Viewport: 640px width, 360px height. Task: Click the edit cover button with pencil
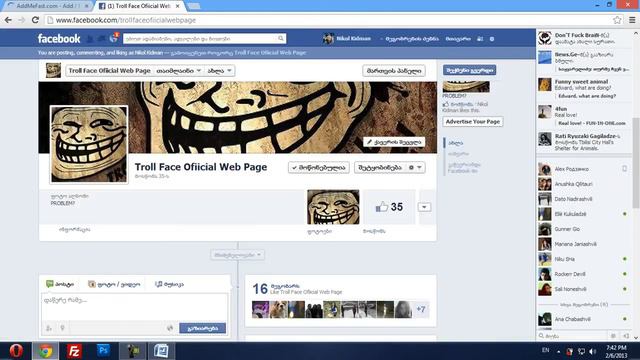click(x=394, y=142)
